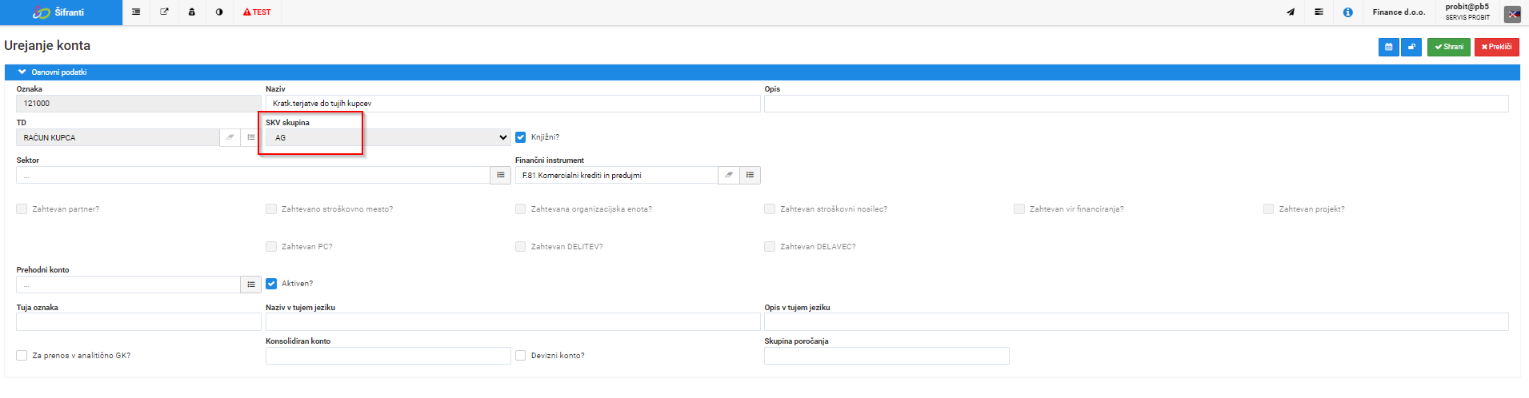This screenshot has height=398, width=1529.
Task: Open the probit@pb5 user menu
Action: pos(1468,11)
